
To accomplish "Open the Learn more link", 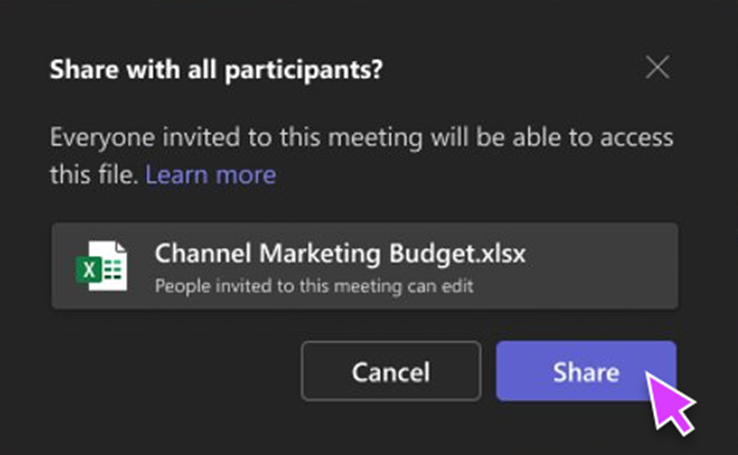I will pyautogui.click(x=210, y=175).
